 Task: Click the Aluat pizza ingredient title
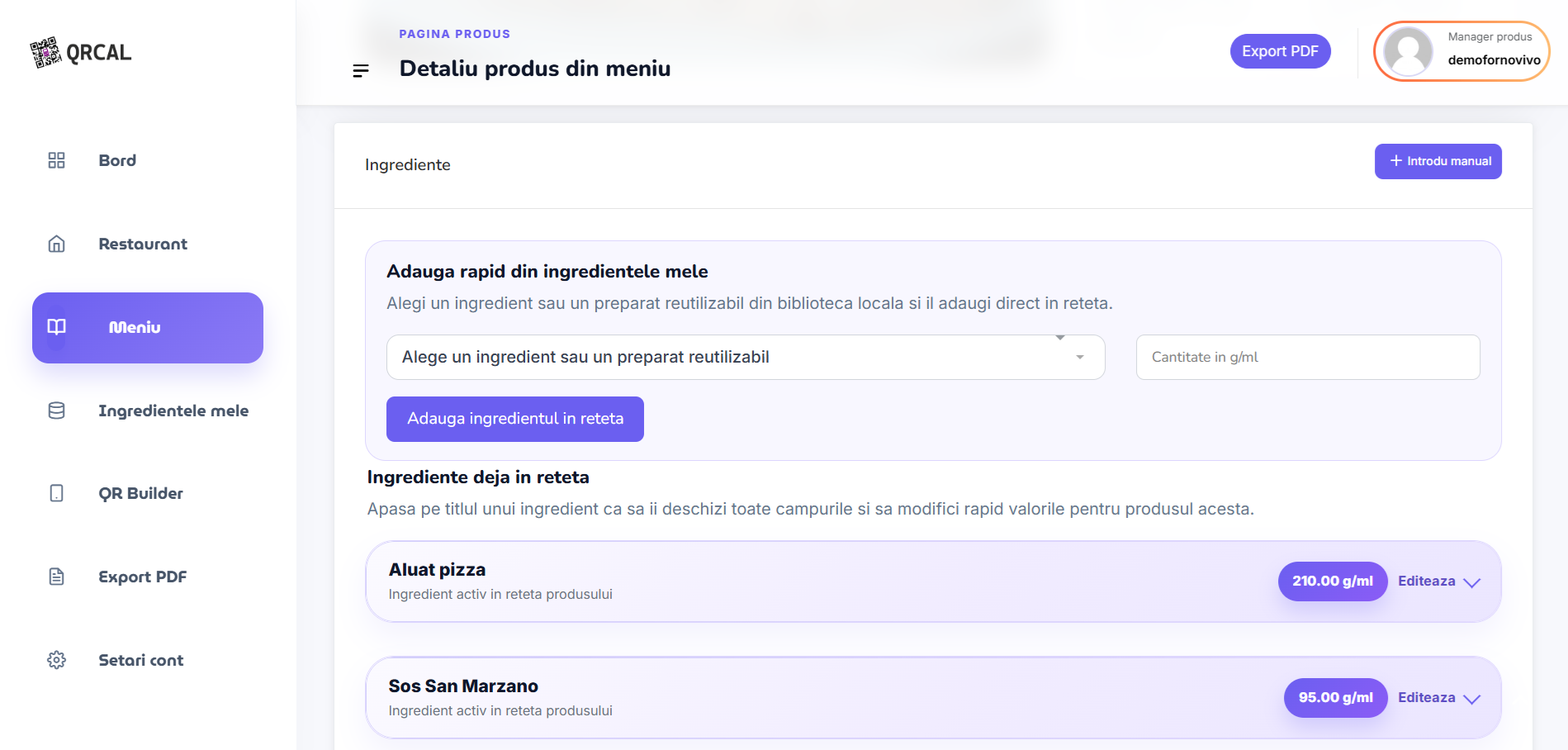pyautogui.click(x=437, y=570)
